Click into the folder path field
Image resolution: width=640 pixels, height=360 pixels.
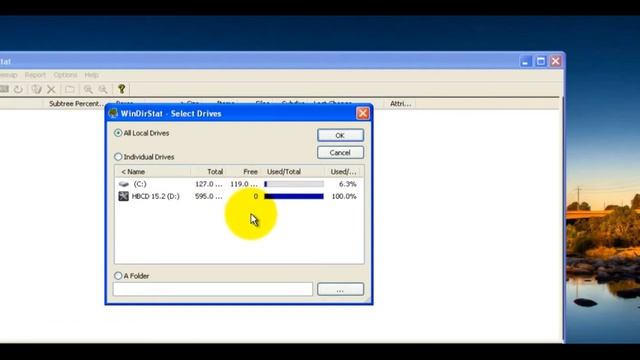(213, 289)
